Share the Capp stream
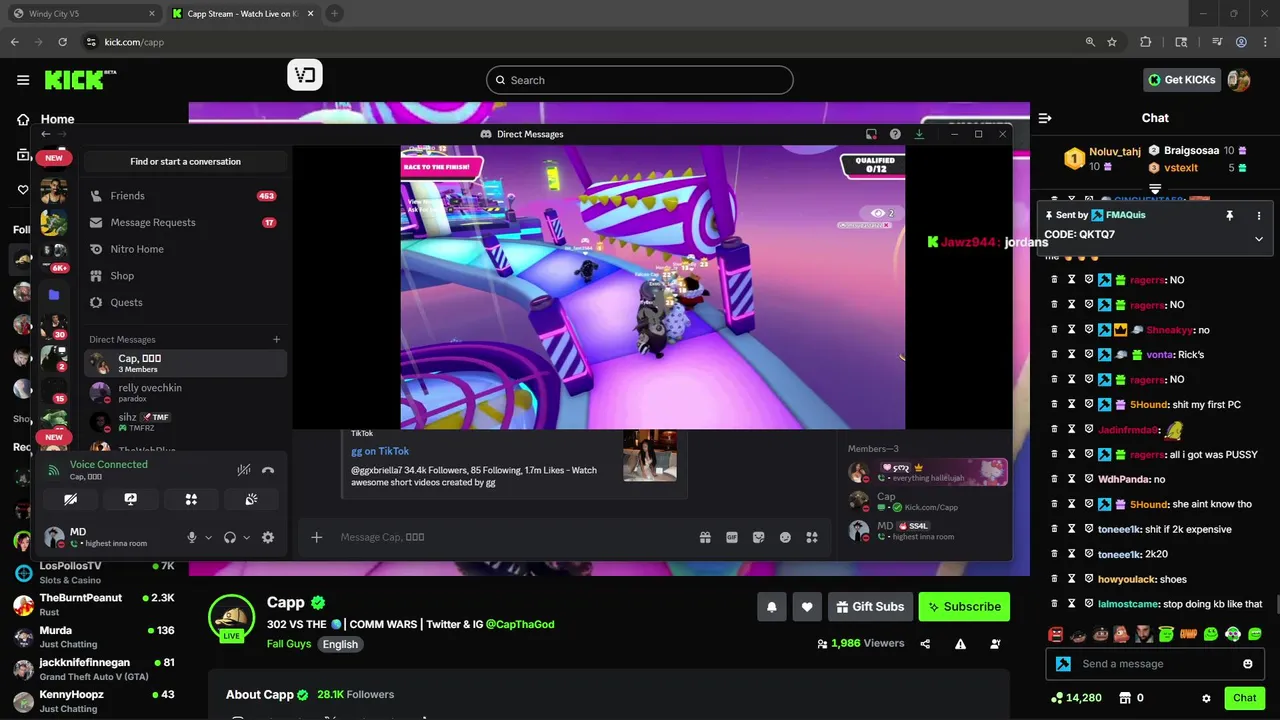 pos(925,644)
